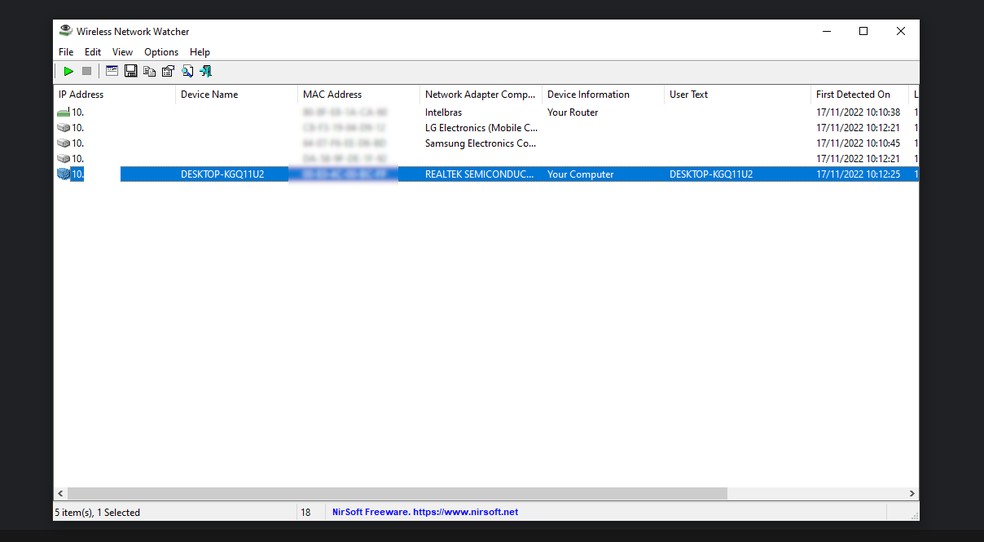Select the Intelbras router row
Screen dimensions: 984x542
point(443,113)
